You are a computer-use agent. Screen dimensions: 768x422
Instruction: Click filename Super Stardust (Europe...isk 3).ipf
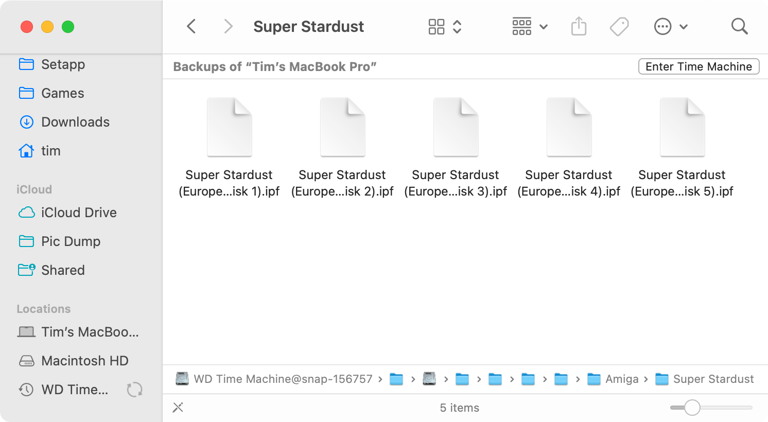456,183
